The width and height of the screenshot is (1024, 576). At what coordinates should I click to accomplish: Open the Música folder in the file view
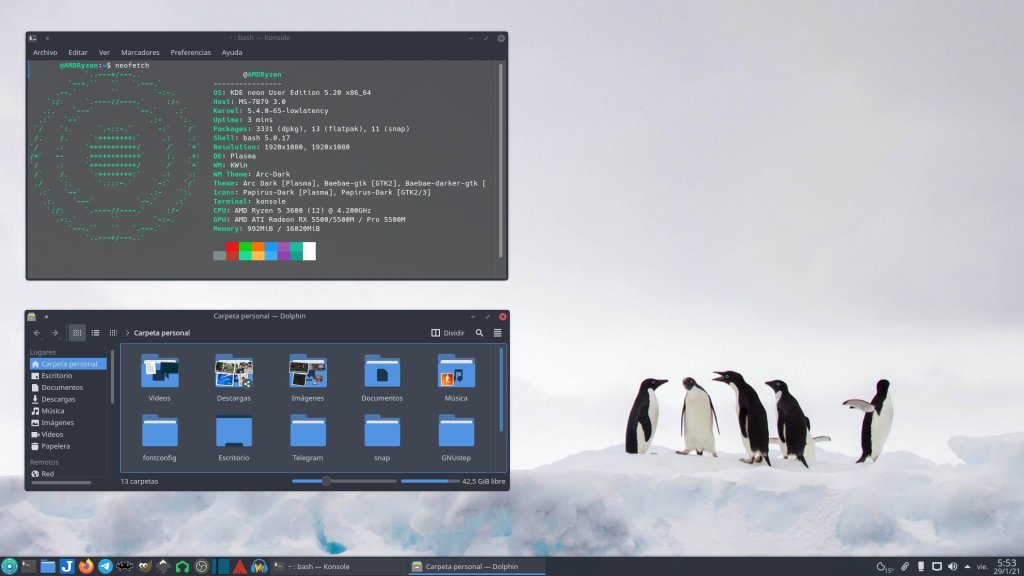(x=456, y=377)
